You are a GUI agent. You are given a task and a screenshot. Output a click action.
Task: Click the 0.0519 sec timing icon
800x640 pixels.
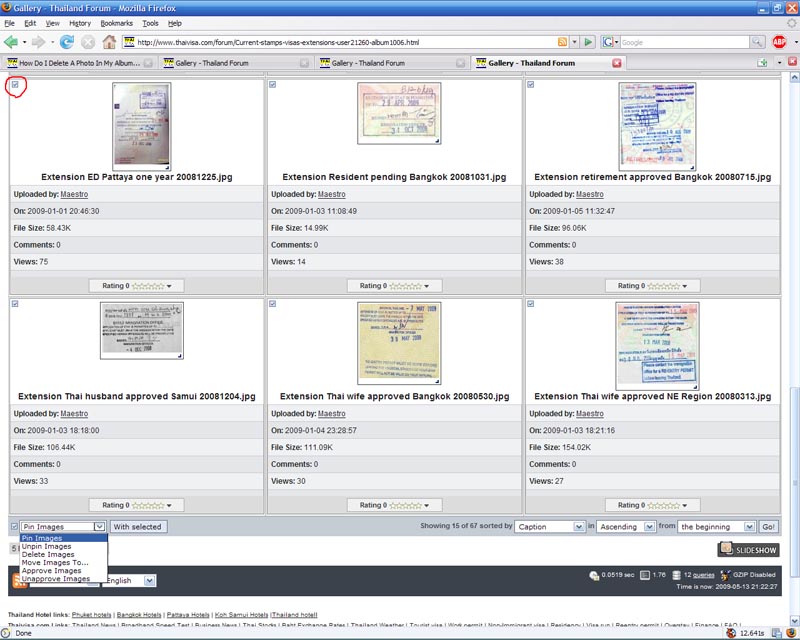[594, 576]
